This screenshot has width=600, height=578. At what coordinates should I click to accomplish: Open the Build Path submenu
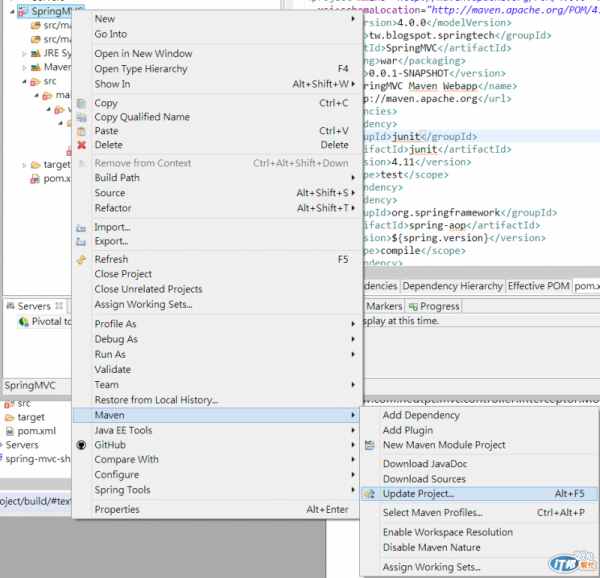pyautogui.click(x=215, y=177)
